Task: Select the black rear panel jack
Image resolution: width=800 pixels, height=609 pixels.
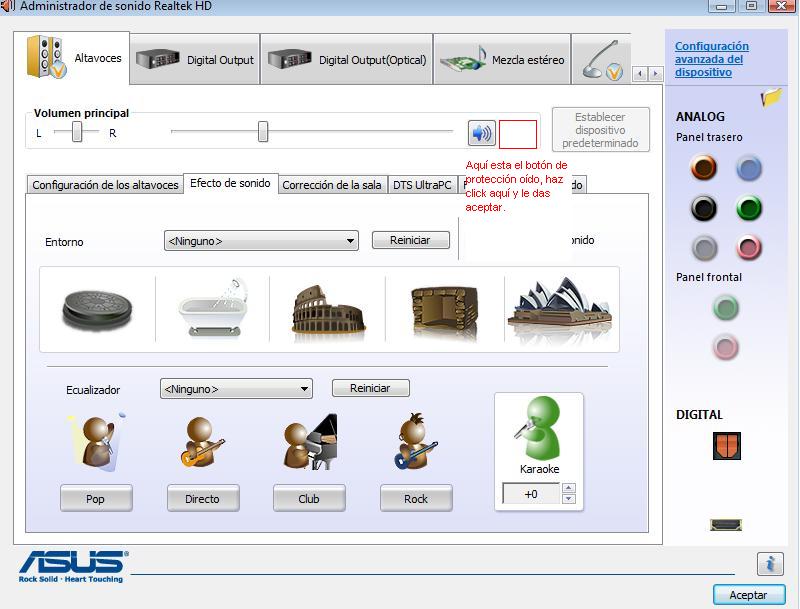Action: click(704, 208)
